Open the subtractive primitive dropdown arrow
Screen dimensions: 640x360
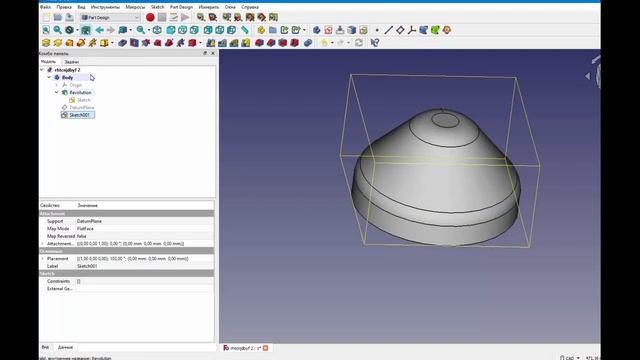(x=200, y=43)
